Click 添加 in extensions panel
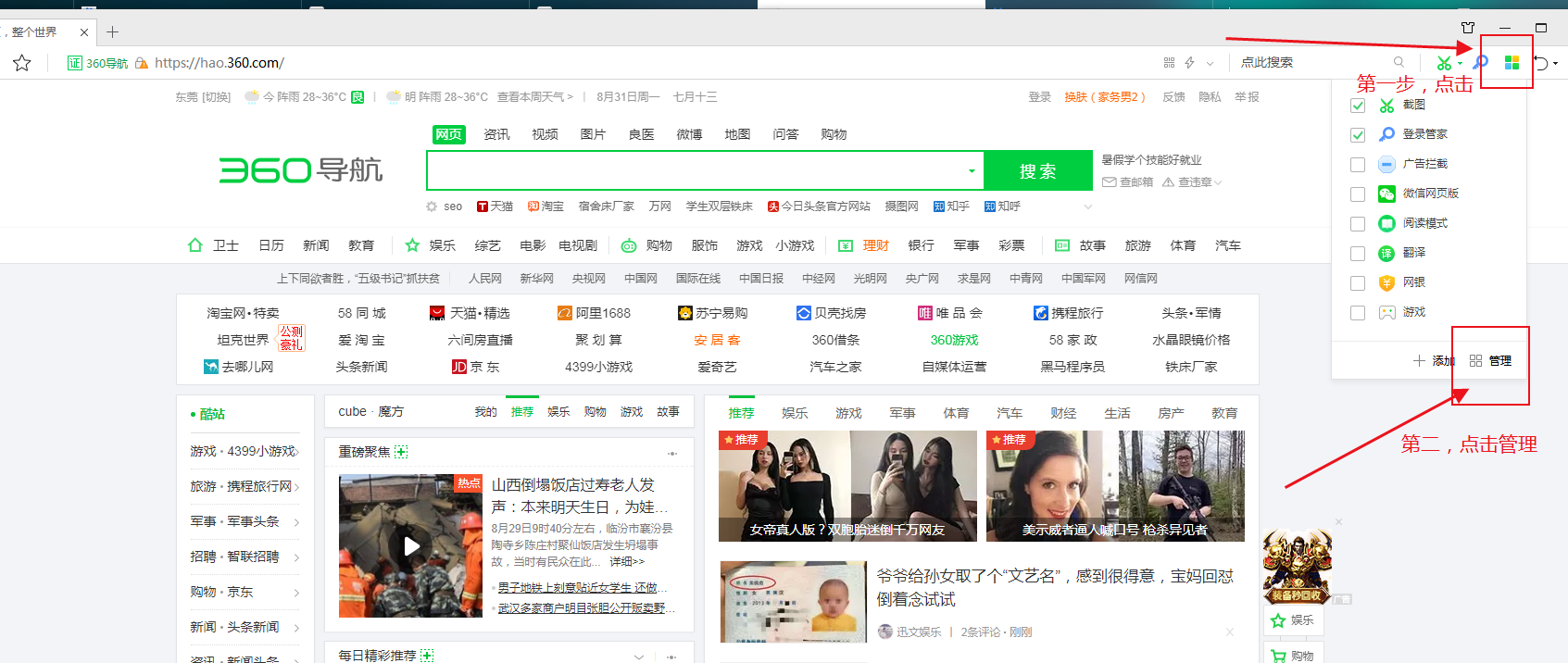1568x663 pixels. coord(1434,360)
